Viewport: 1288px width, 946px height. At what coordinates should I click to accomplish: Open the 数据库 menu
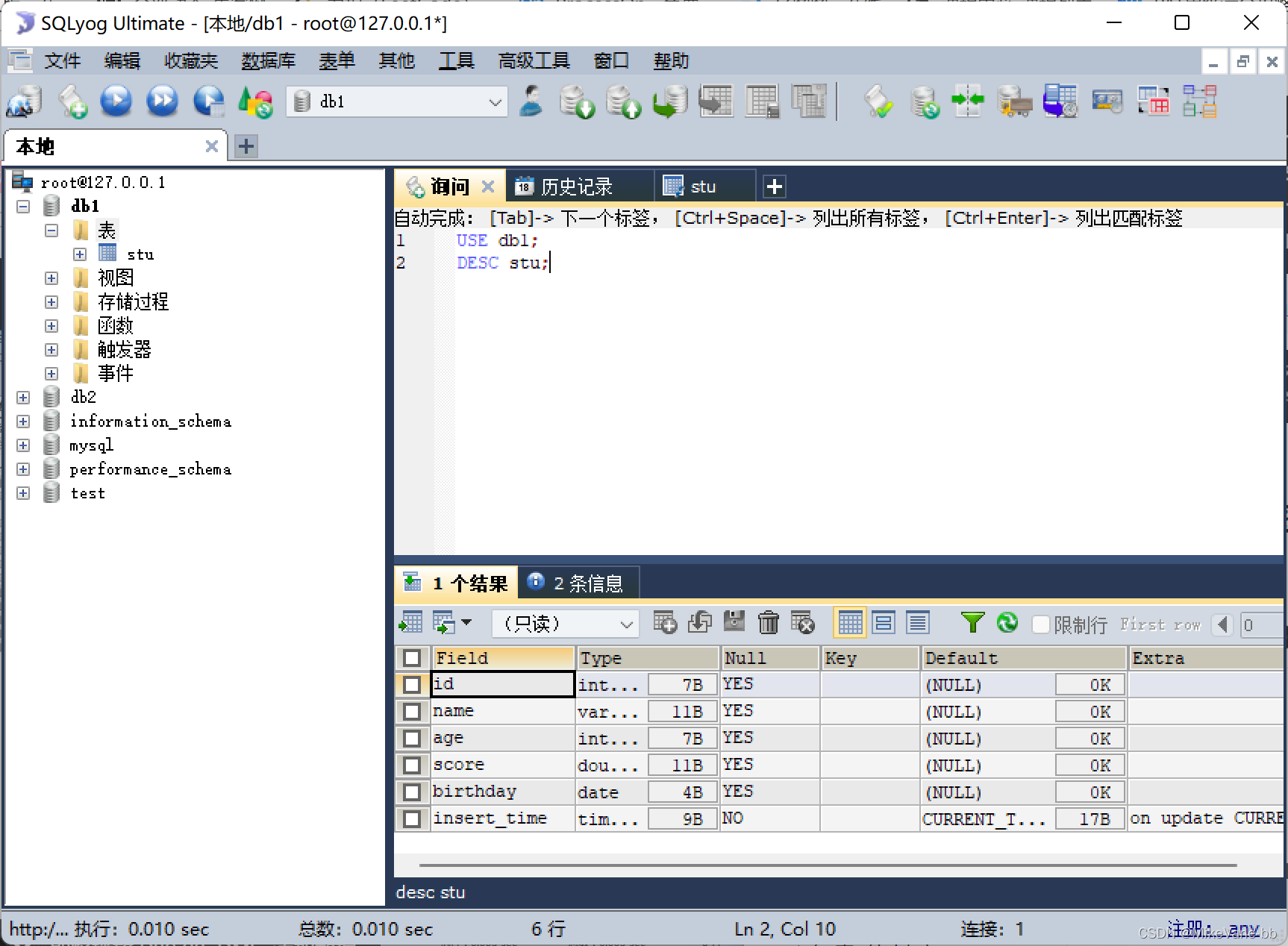(269, 60)
